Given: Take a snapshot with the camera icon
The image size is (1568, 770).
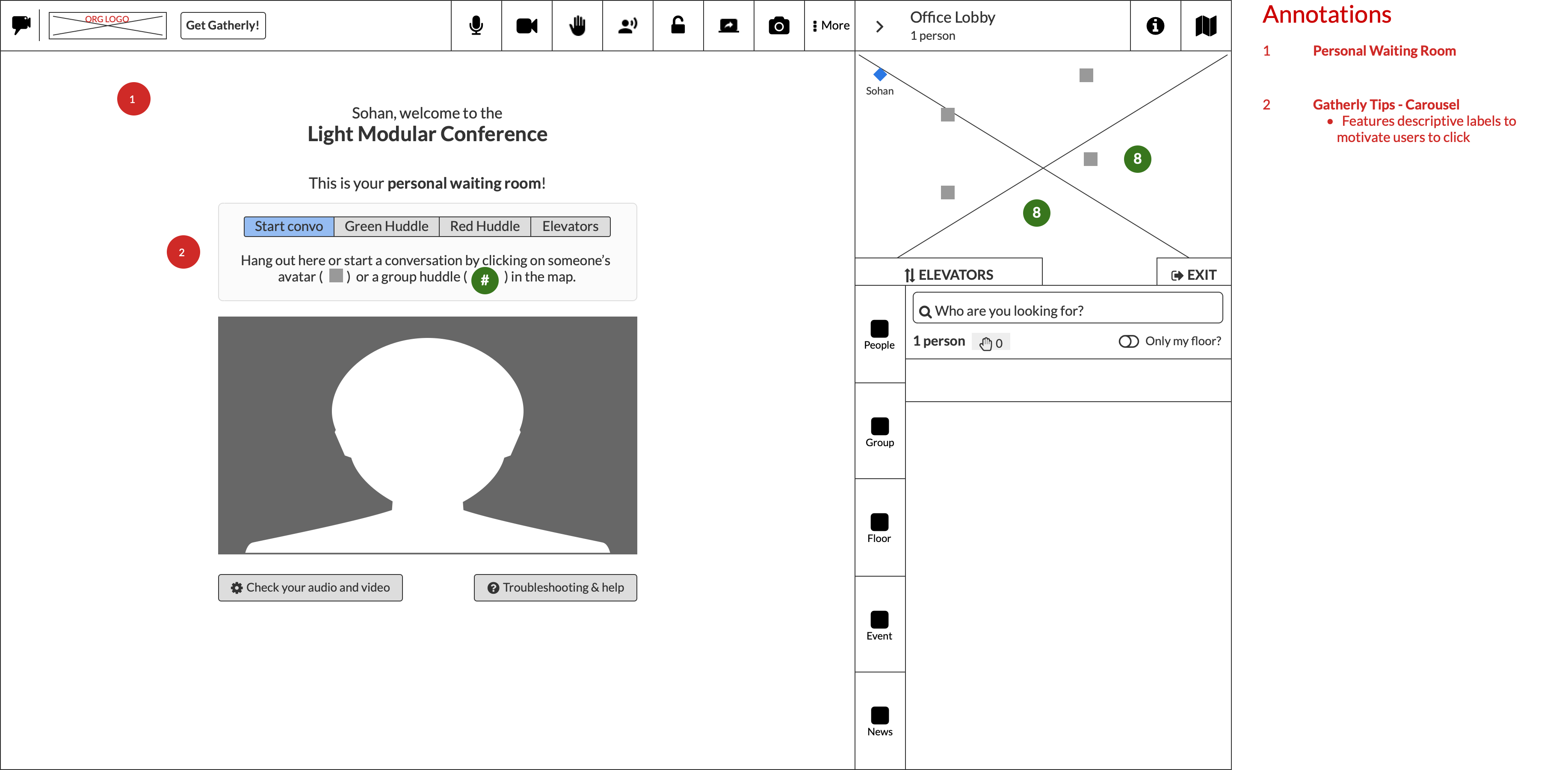Looking at the screenshot, I should [779, 26].
